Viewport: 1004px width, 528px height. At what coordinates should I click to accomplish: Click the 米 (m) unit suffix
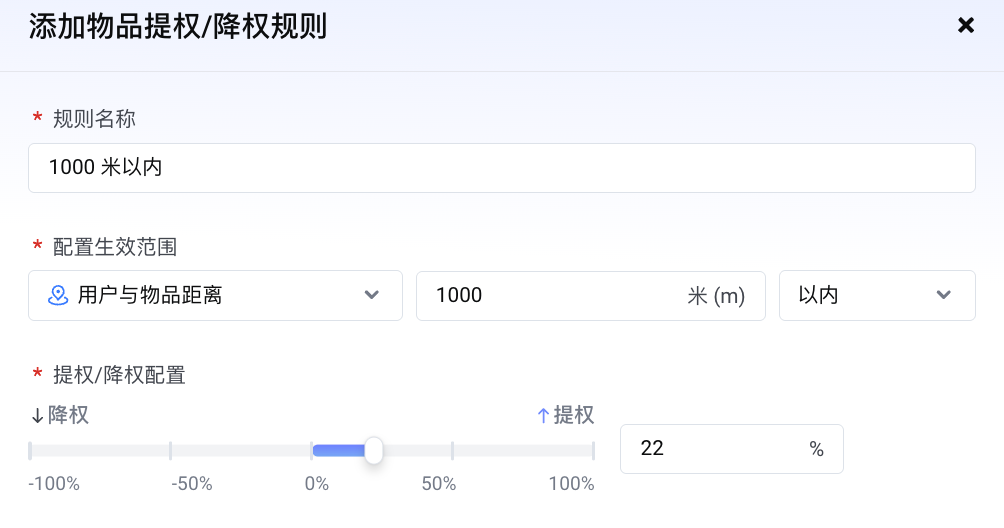tap(716, 295)
